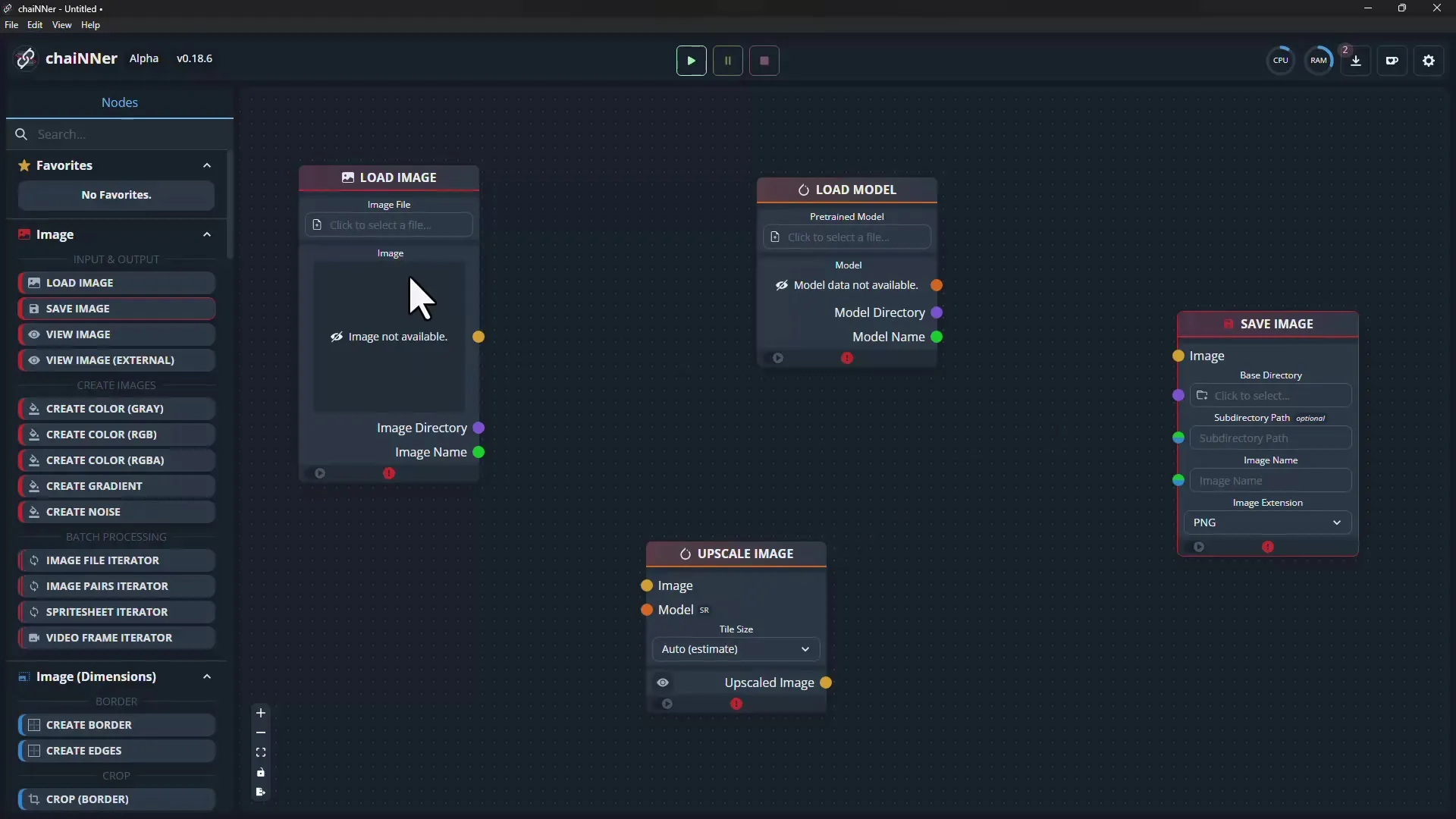Open the Image Extension PNG dropdown

pyautogui.click(x=1267, y=522)
